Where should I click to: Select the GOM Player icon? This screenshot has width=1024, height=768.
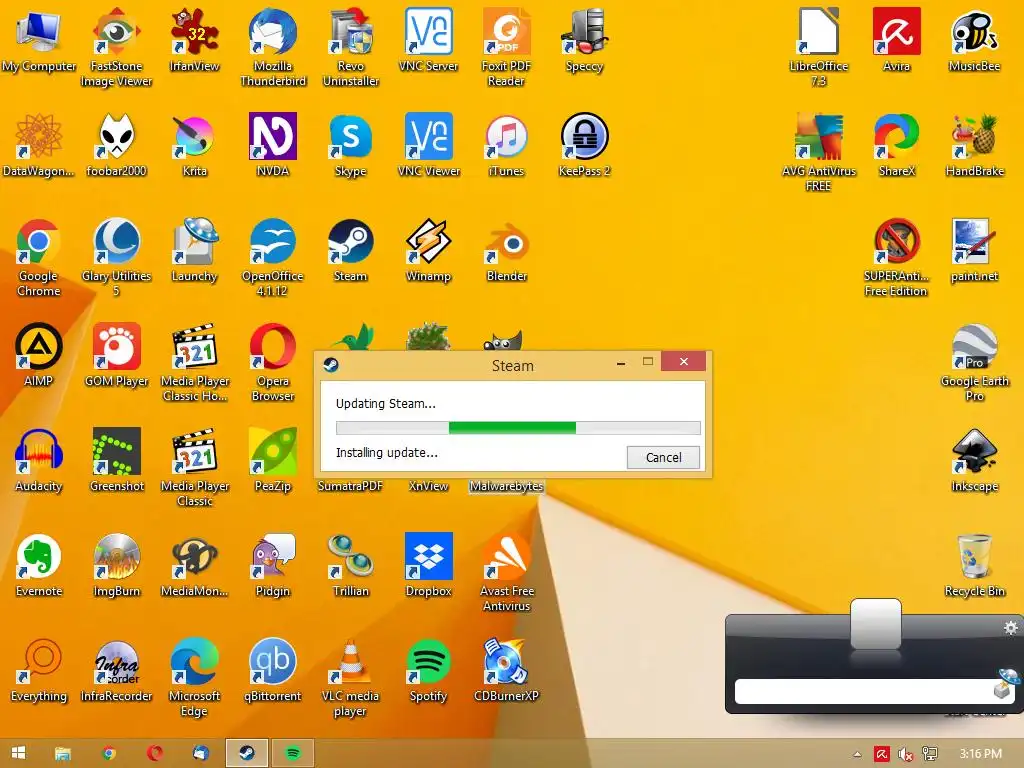click(116, 356)
